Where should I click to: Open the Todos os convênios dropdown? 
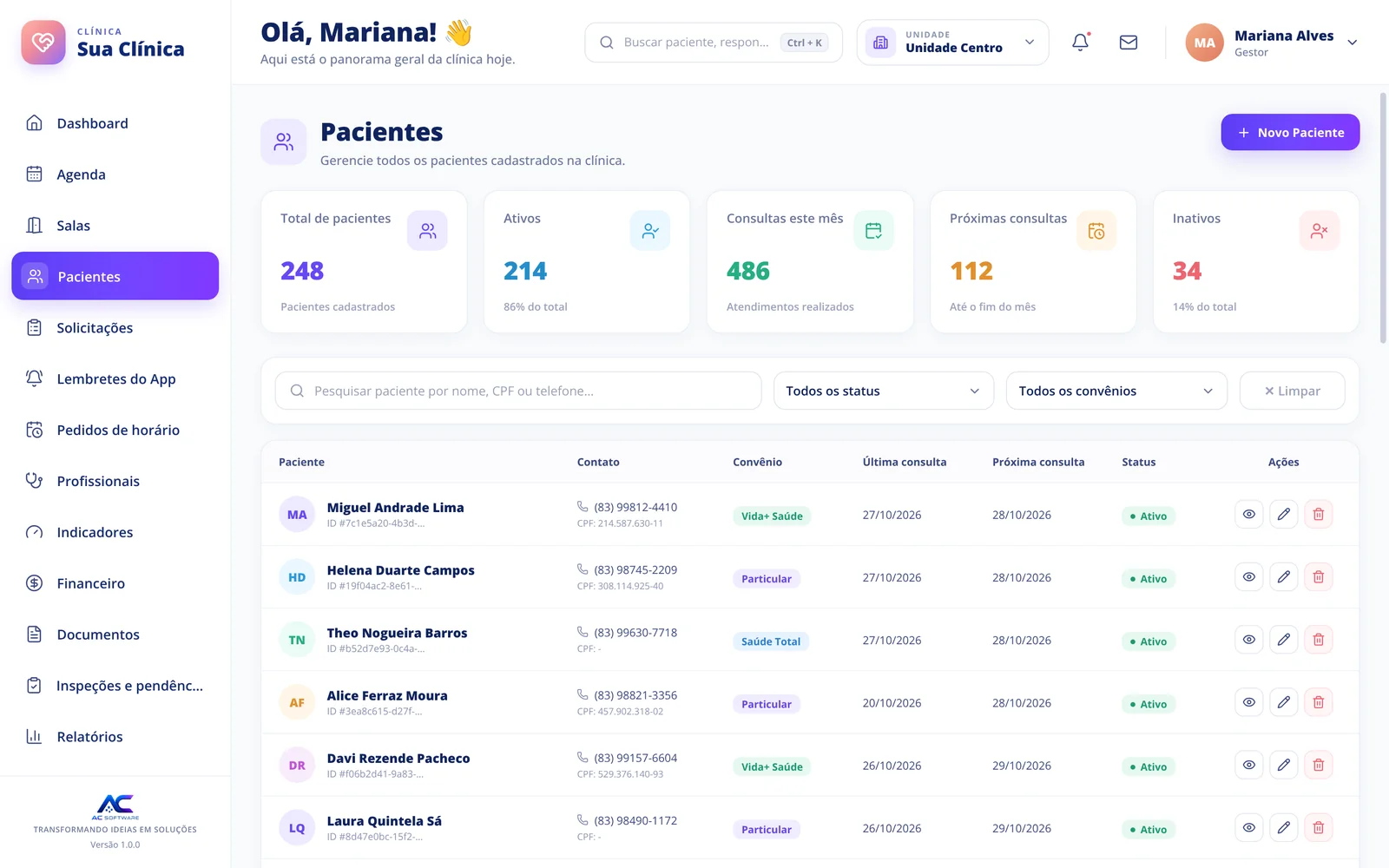tap(1116, 391)
